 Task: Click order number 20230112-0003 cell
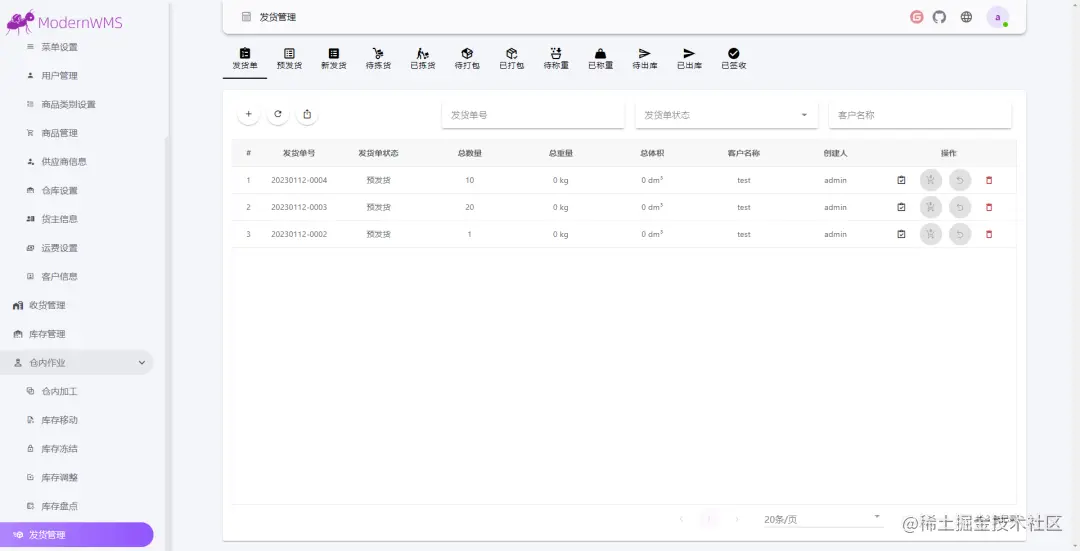(x=299, y=207)
